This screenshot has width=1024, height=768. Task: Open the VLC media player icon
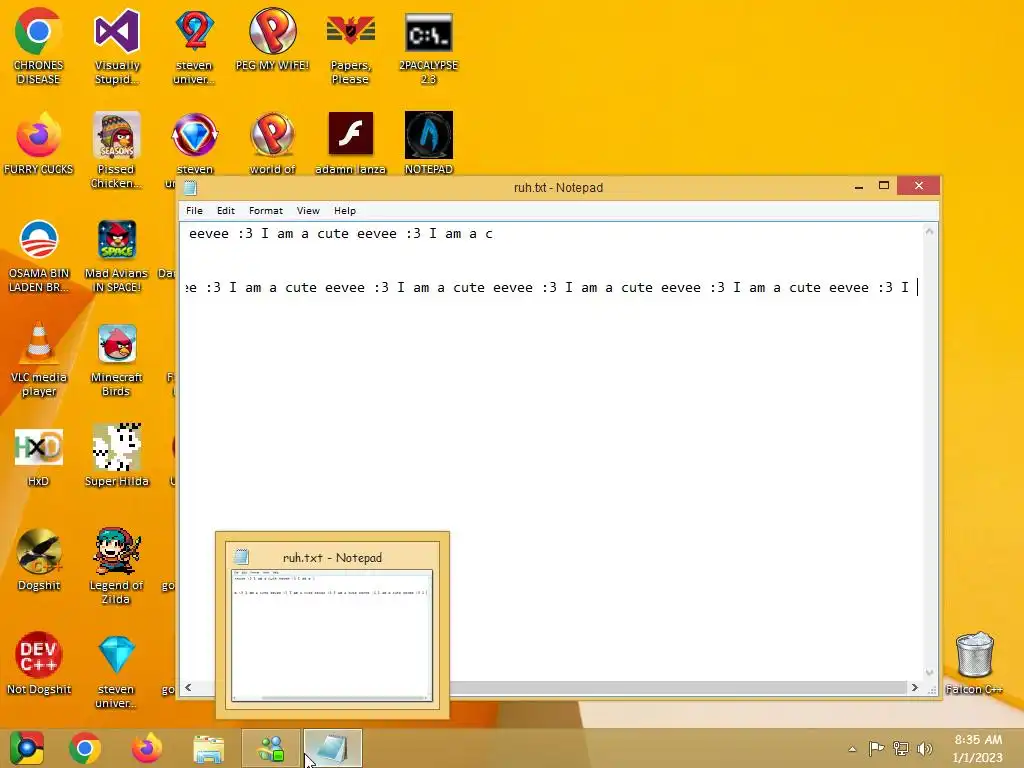[38, 359]
